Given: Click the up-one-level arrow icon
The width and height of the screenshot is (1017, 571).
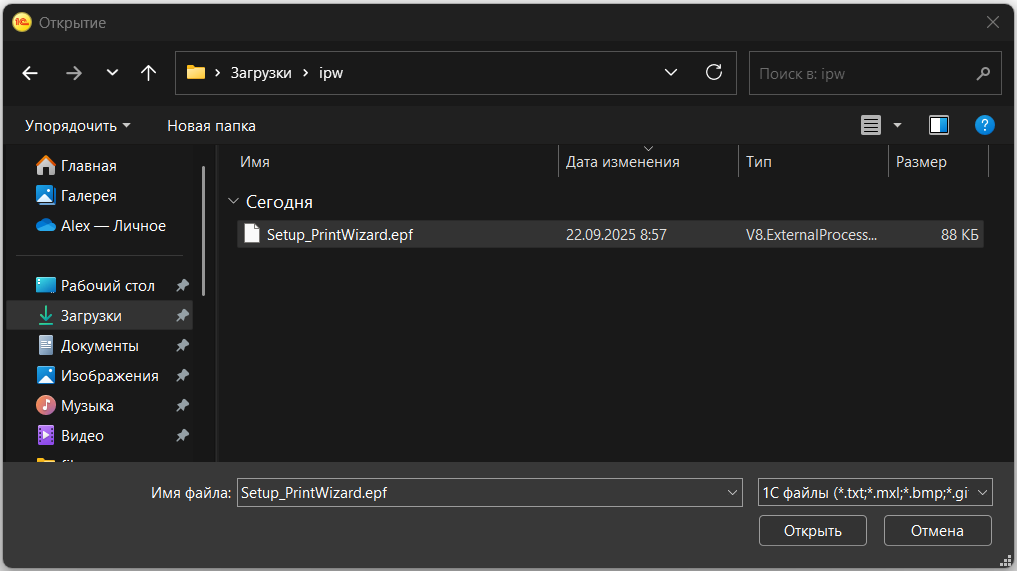Looking at the screenshot, I should (x=149, y=73).
